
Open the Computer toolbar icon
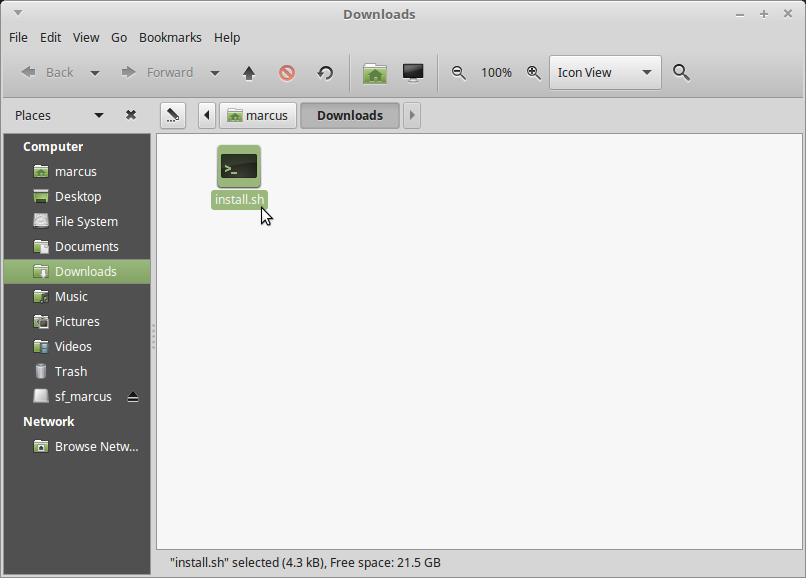click(413, 73)
